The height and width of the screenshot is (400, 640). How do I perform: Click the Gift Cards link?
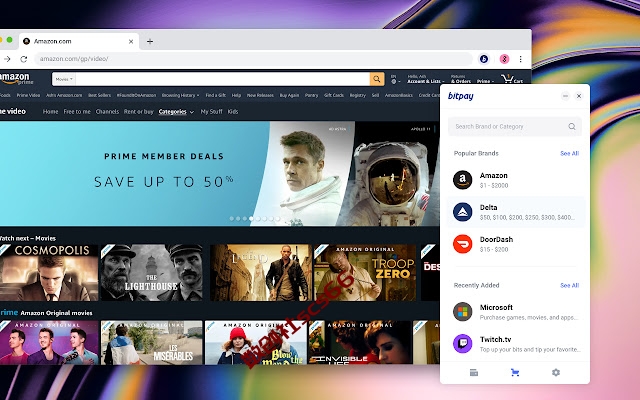tap(334, 95)
